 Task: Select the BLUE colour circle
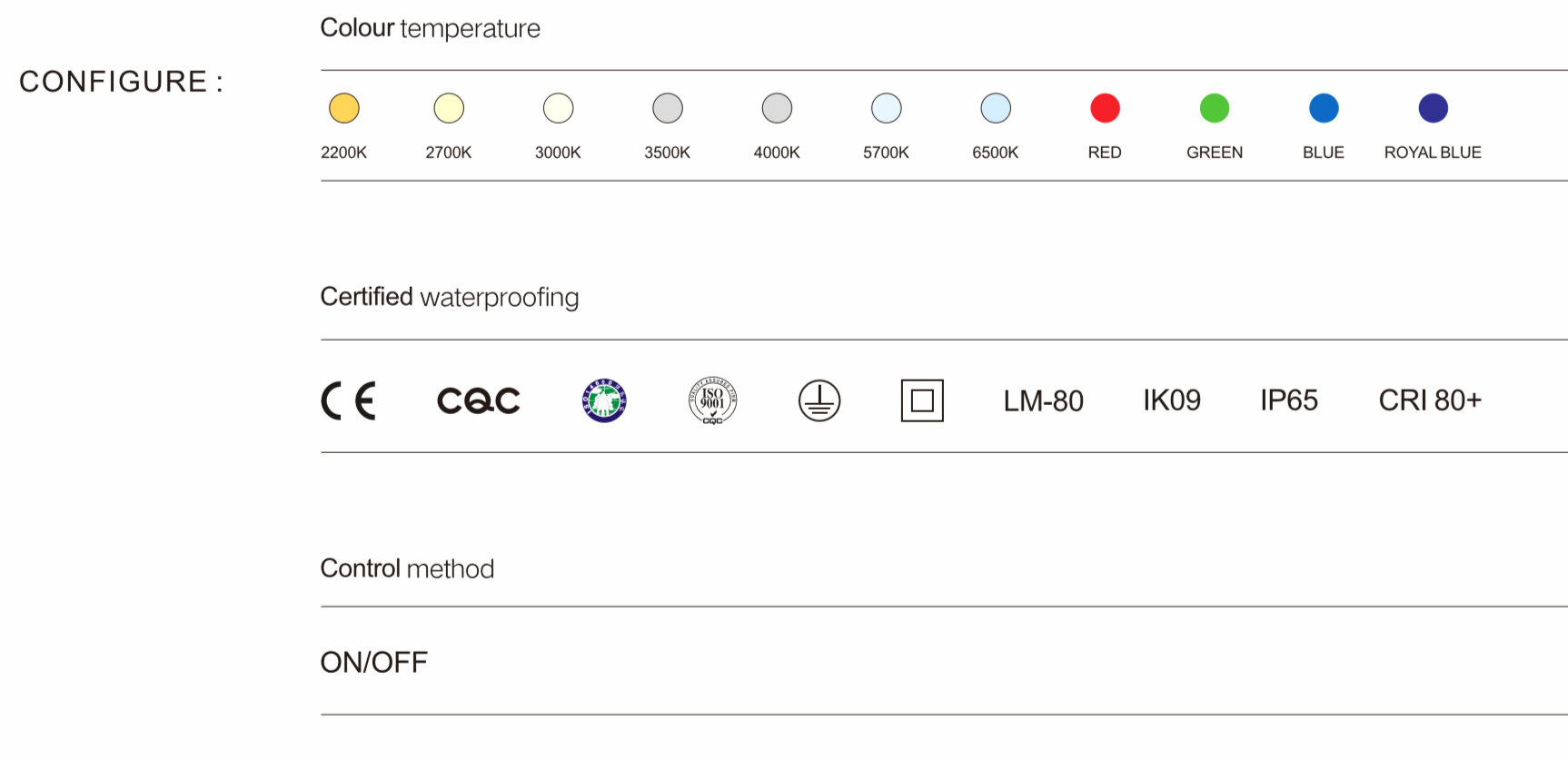coord(1324,108)
